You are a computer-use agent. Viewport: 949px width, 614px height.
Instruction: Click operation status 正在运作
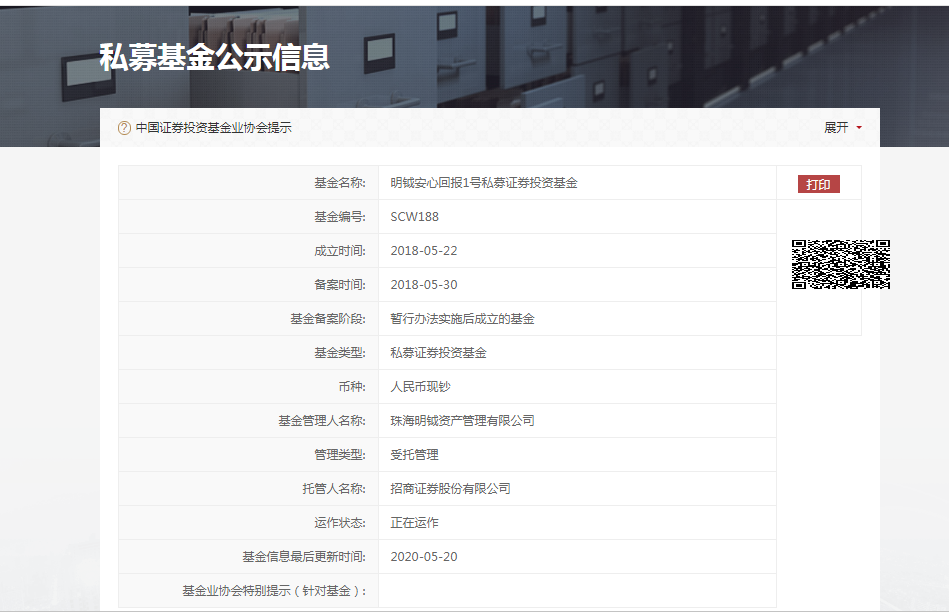tap(418, 522)
